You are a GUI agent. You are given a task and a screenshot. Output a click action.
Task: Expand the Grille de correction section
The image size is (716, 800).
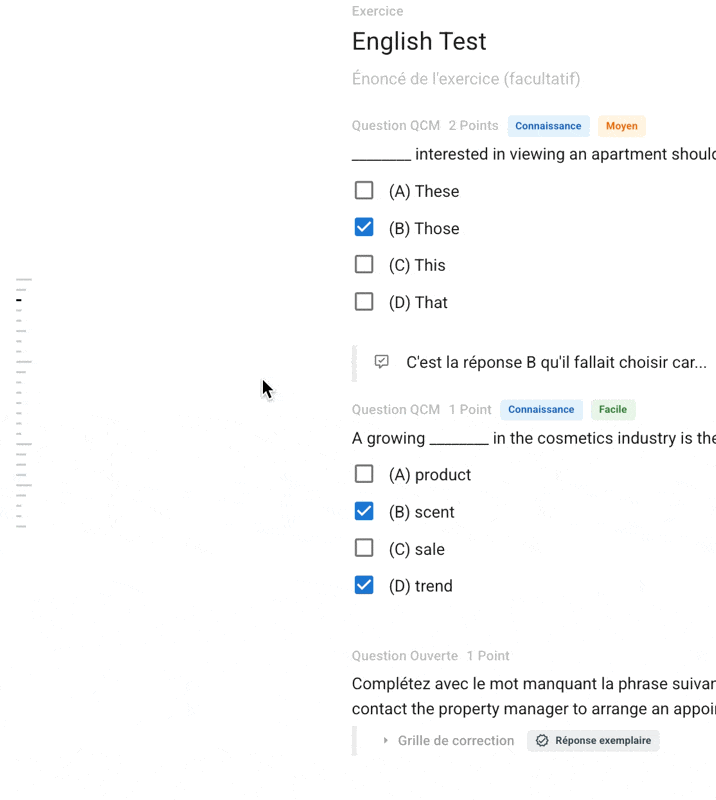click(x=449, y=740)
